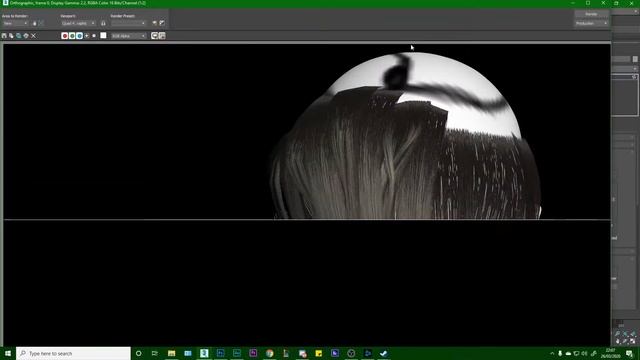
Task: Open the Mail app in taskbar
Action: coord(188,353)
